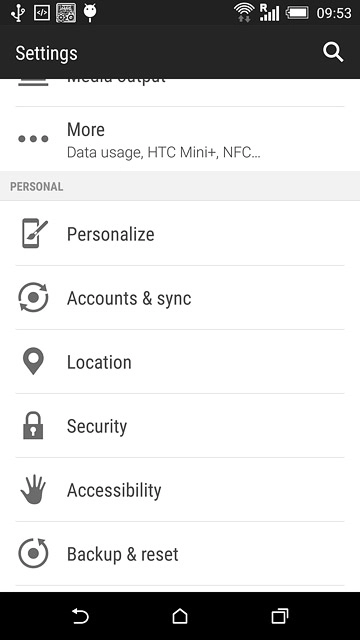Image resolution: width=360 pixels, height=640 pixels.
Task: Choose Backup & reset
Action: [x=180, y=554]
